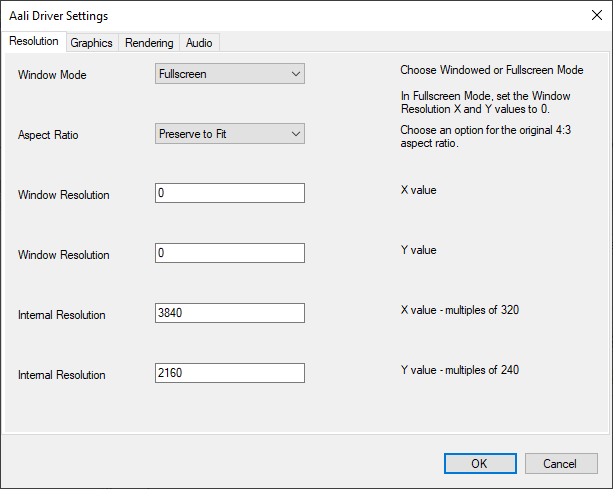Click the Resolution tab
613x489 pixels.
pos(34,41)
